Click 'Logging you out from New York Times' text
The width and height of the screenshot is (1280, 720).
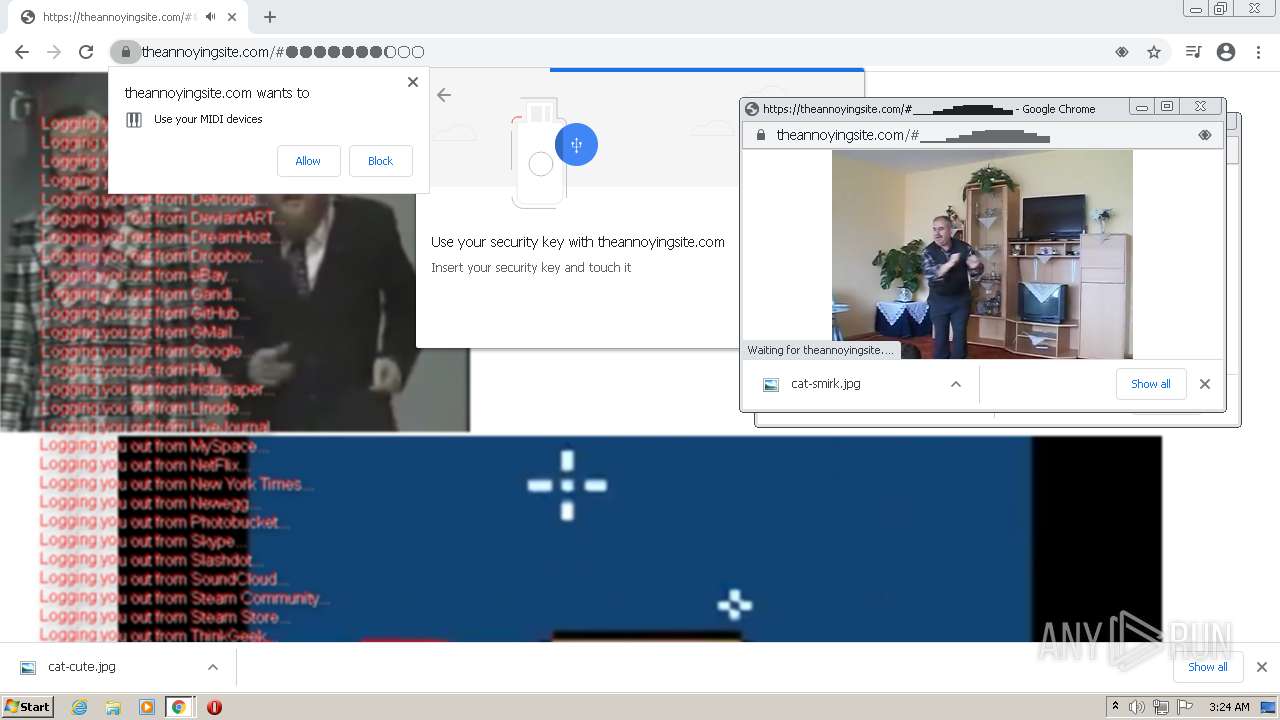tap(176, 484)
